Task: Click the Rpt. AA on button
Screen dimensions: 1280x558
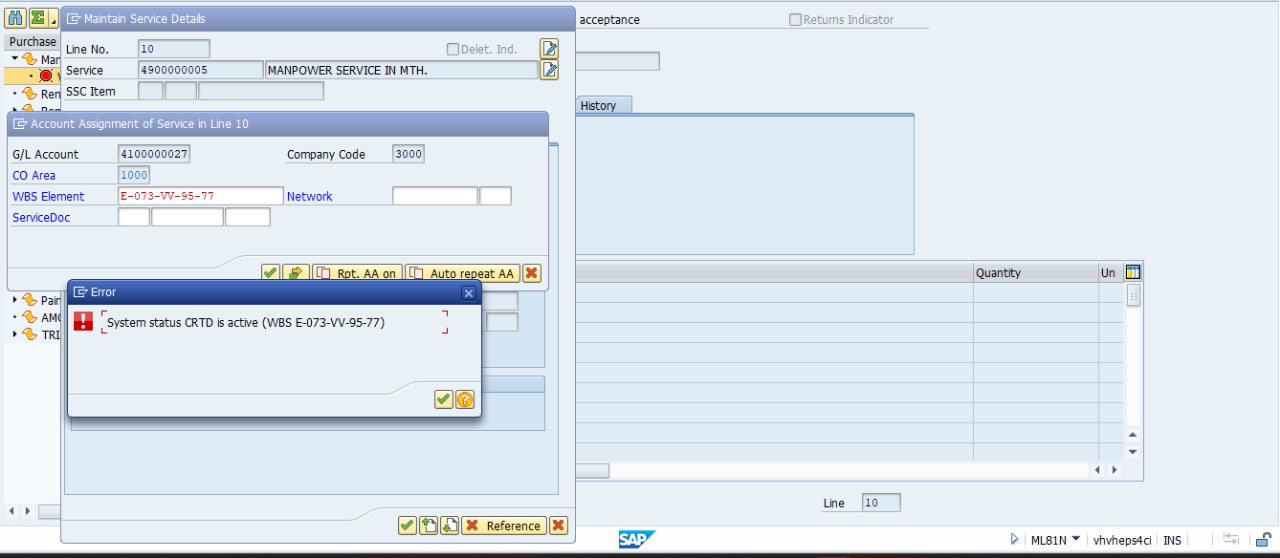Action: point(357,273)
